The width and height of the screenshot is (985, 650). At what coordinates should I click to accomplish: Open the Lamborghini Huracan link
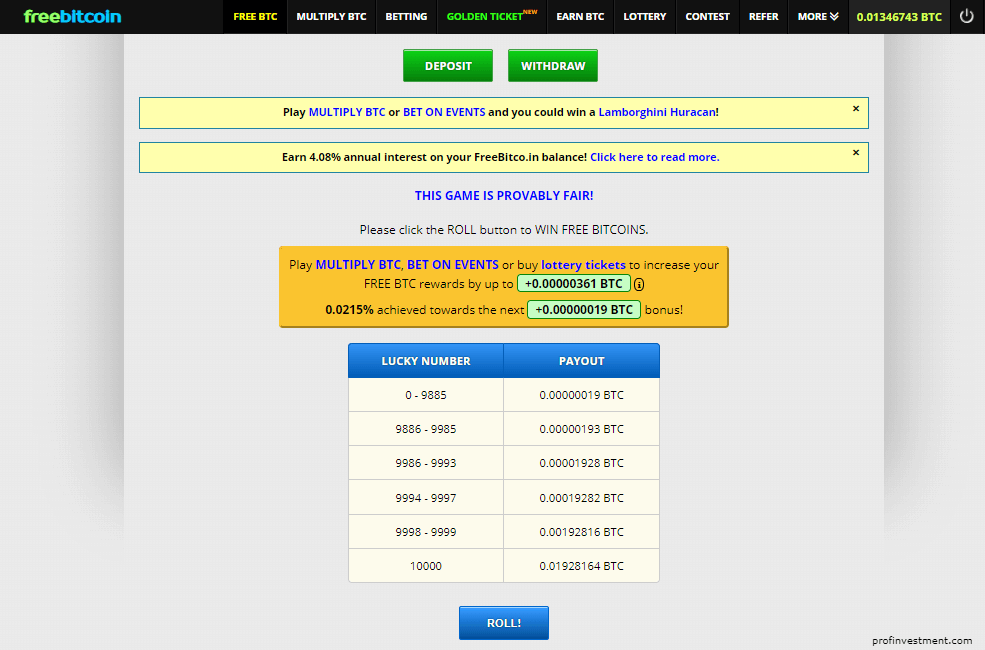pyautogui.click(x=656, y=112)
